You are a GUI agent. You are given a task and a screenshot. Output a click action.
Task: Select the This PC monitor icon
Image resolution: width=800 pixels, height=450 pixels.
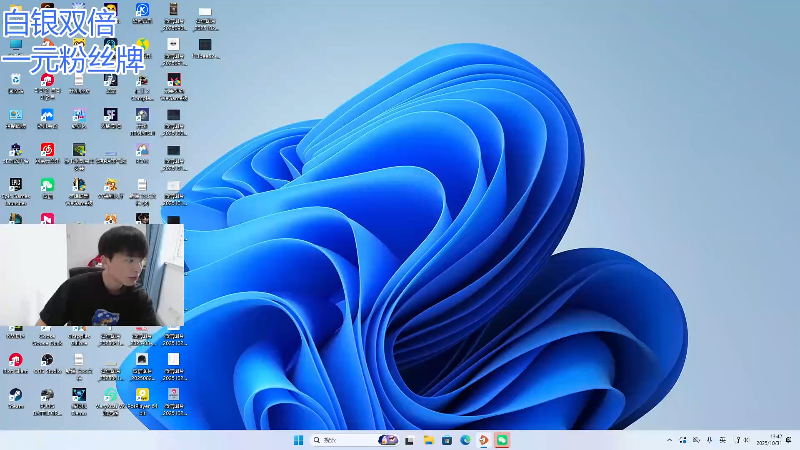[x=16, y=45]
